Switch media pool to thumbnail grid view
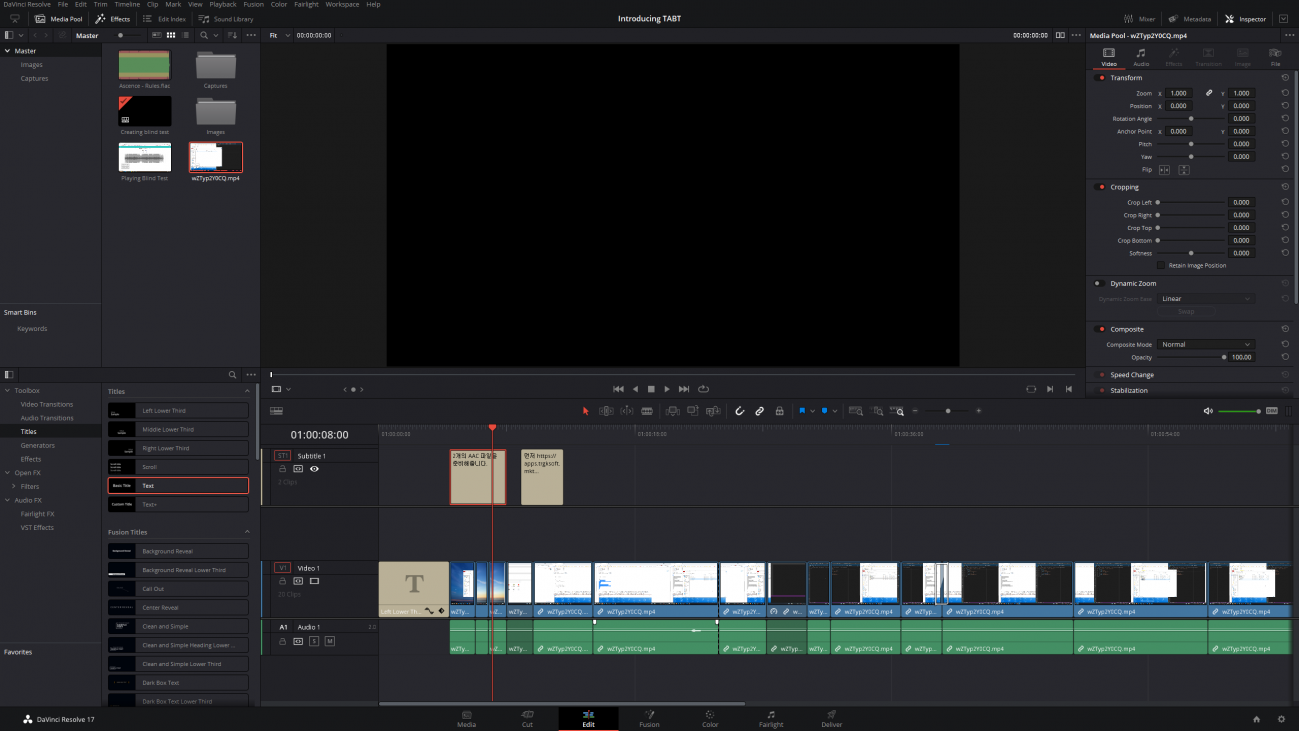1299x731 pixels. click(x=171, y=35)
